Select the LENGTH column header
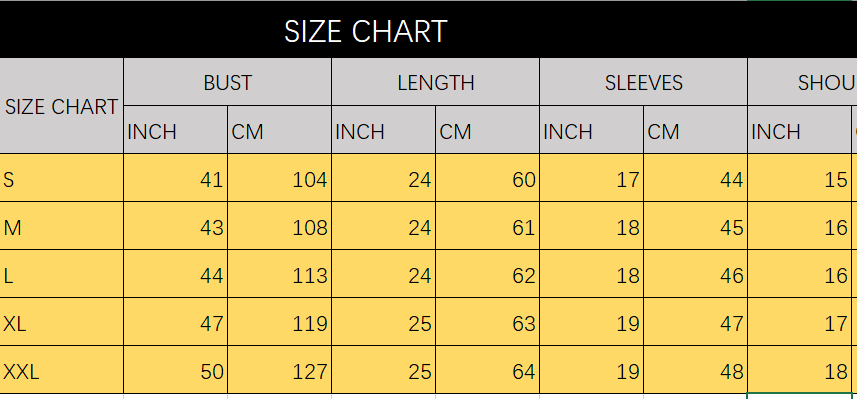The height and width of the screenshot is (399, 857). pyautogui.click(x=436, y=82)
